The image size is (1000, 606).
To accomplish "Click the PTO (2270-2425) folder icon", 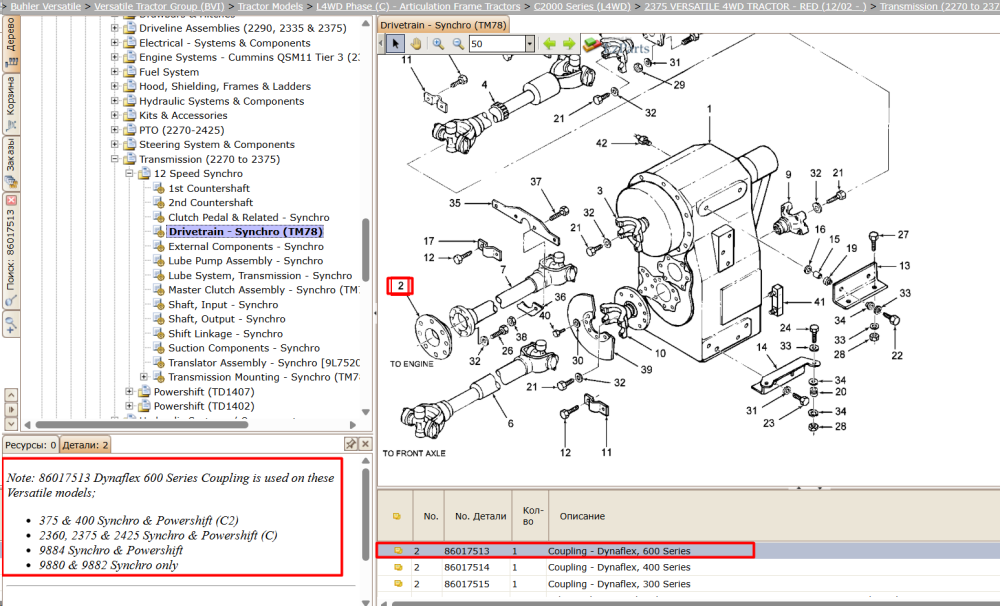I will [x=129, y=129].
